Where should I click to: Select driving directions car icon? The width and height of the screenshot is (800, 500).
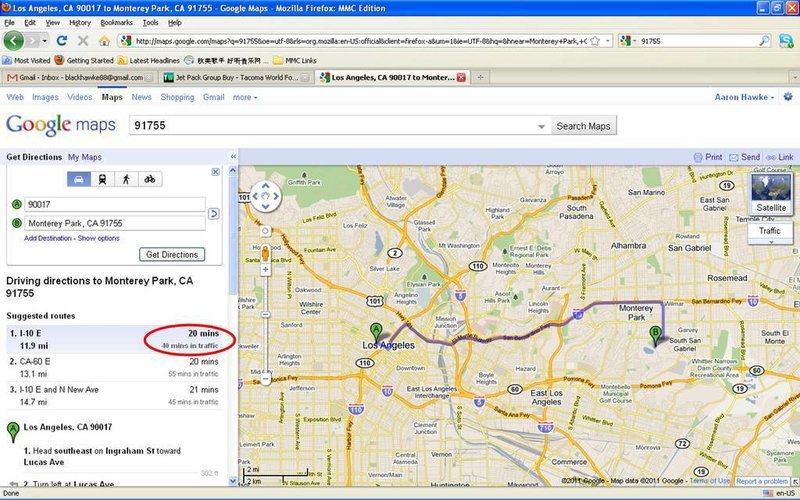tap(79, 179)
